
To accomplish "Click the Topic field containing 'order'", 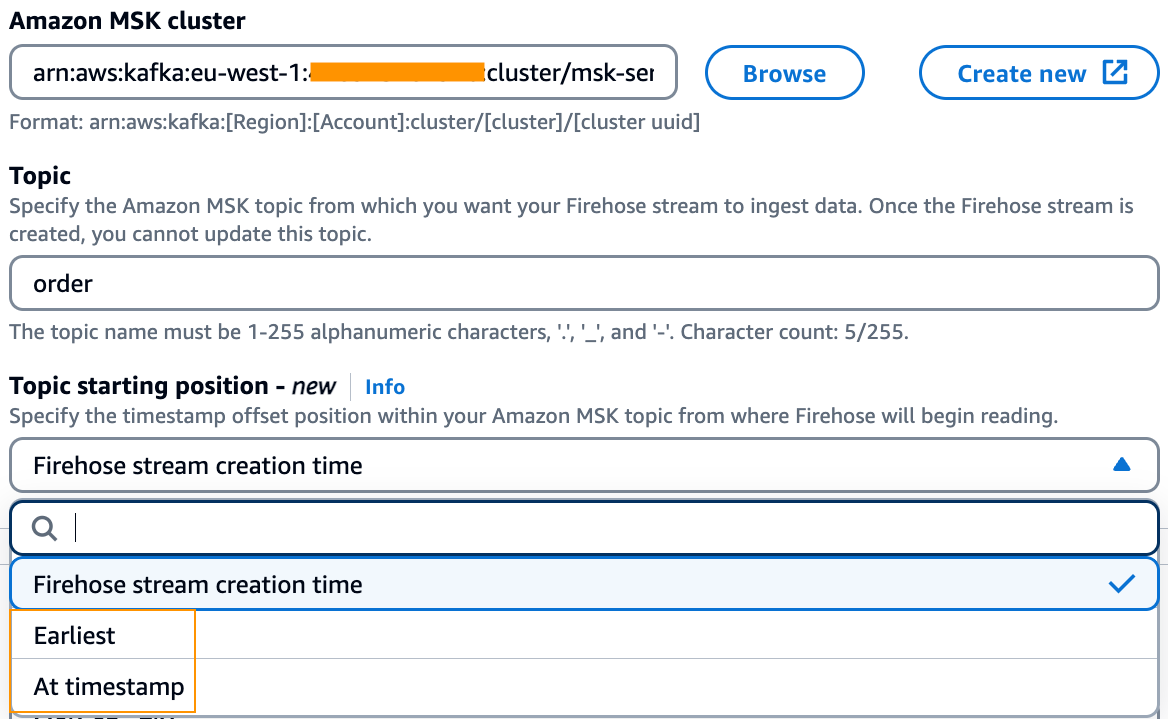I will (x=584, y=283).
